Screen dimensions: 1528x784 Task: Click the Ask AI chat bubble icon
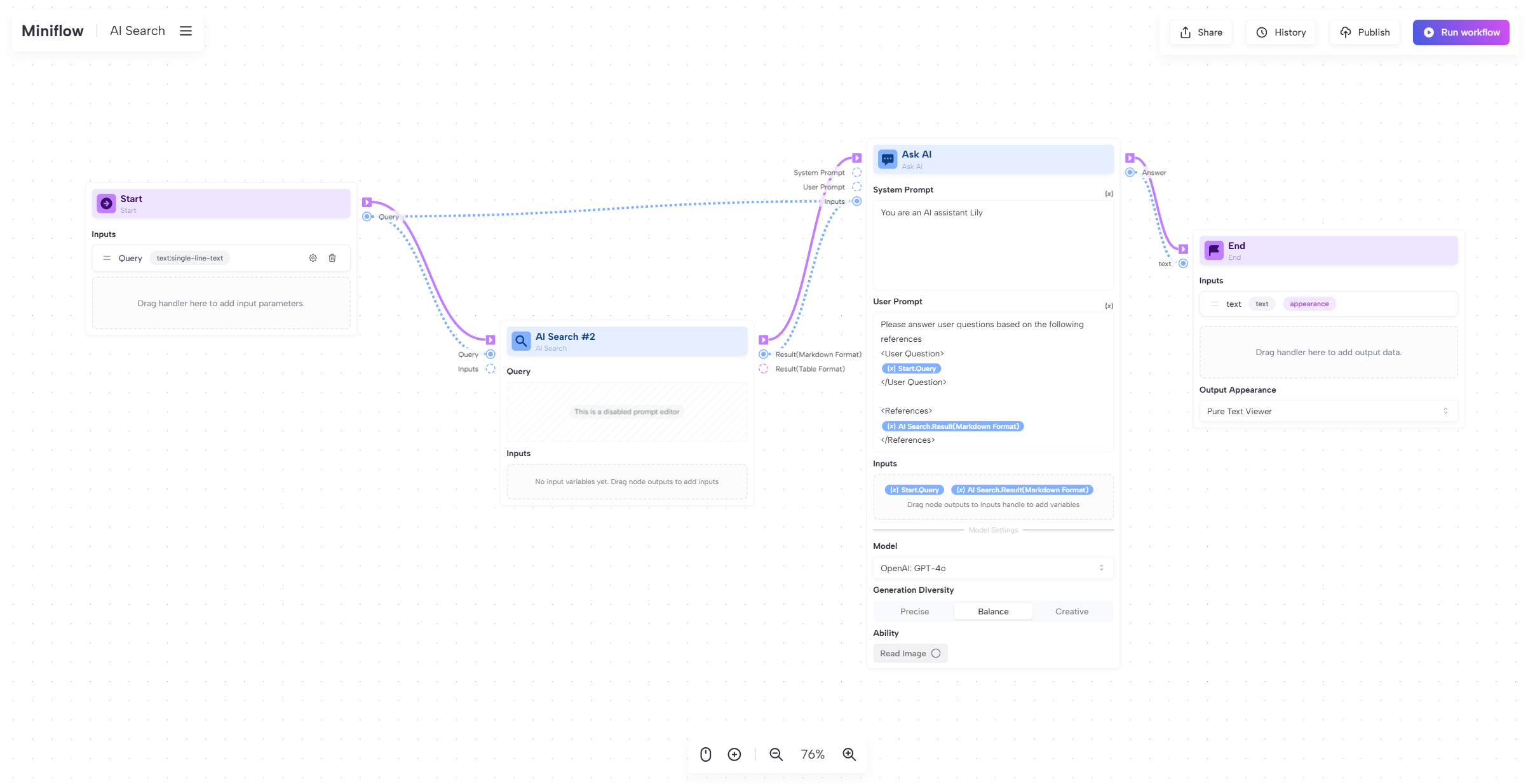888,159
